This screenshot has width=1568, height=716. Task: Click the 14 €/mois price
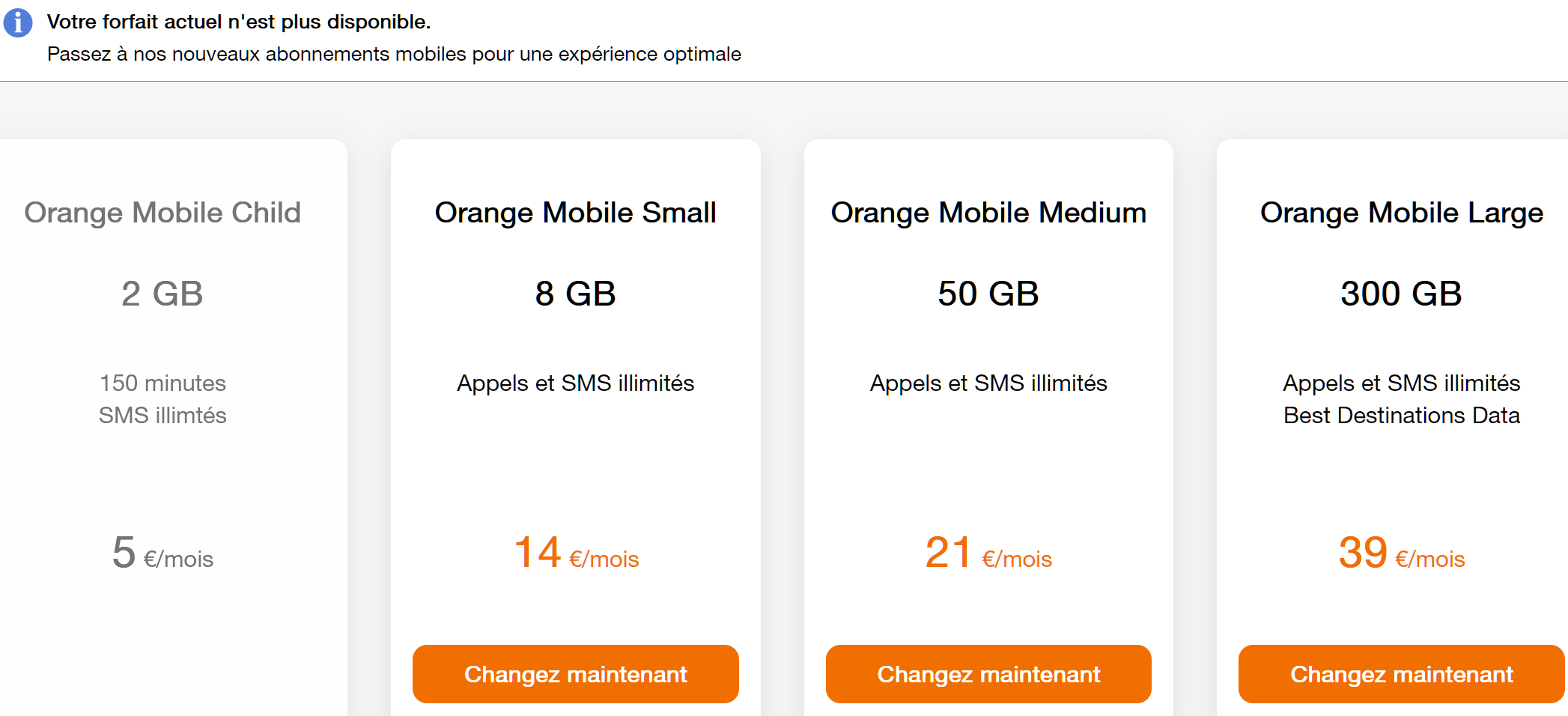[x=576, y=553]
